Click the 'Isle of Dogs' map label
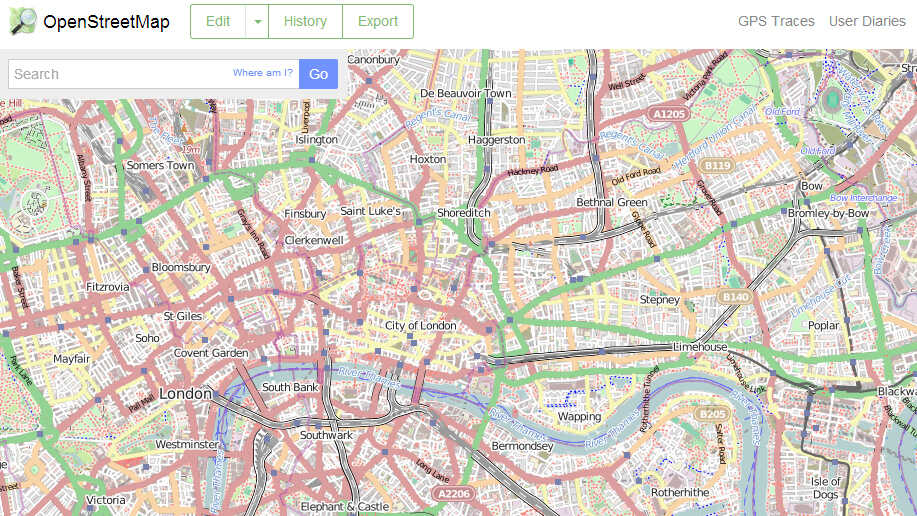Screen dimensions: 917x516 coord(825,488)
